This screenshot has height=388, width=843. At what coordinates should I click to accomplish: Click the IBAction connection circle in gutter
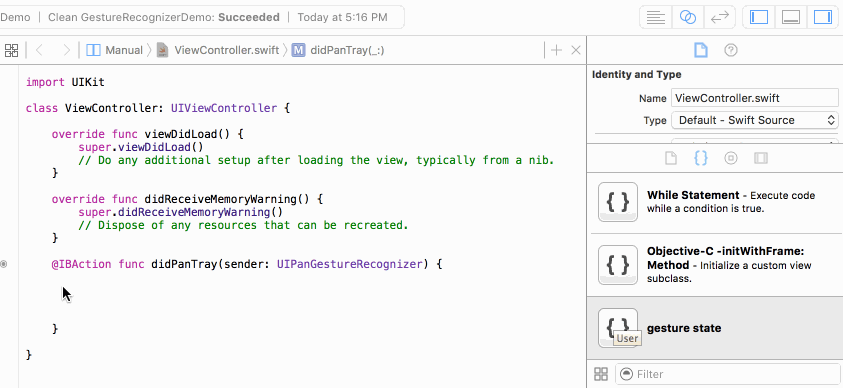(x=4, y=264)
